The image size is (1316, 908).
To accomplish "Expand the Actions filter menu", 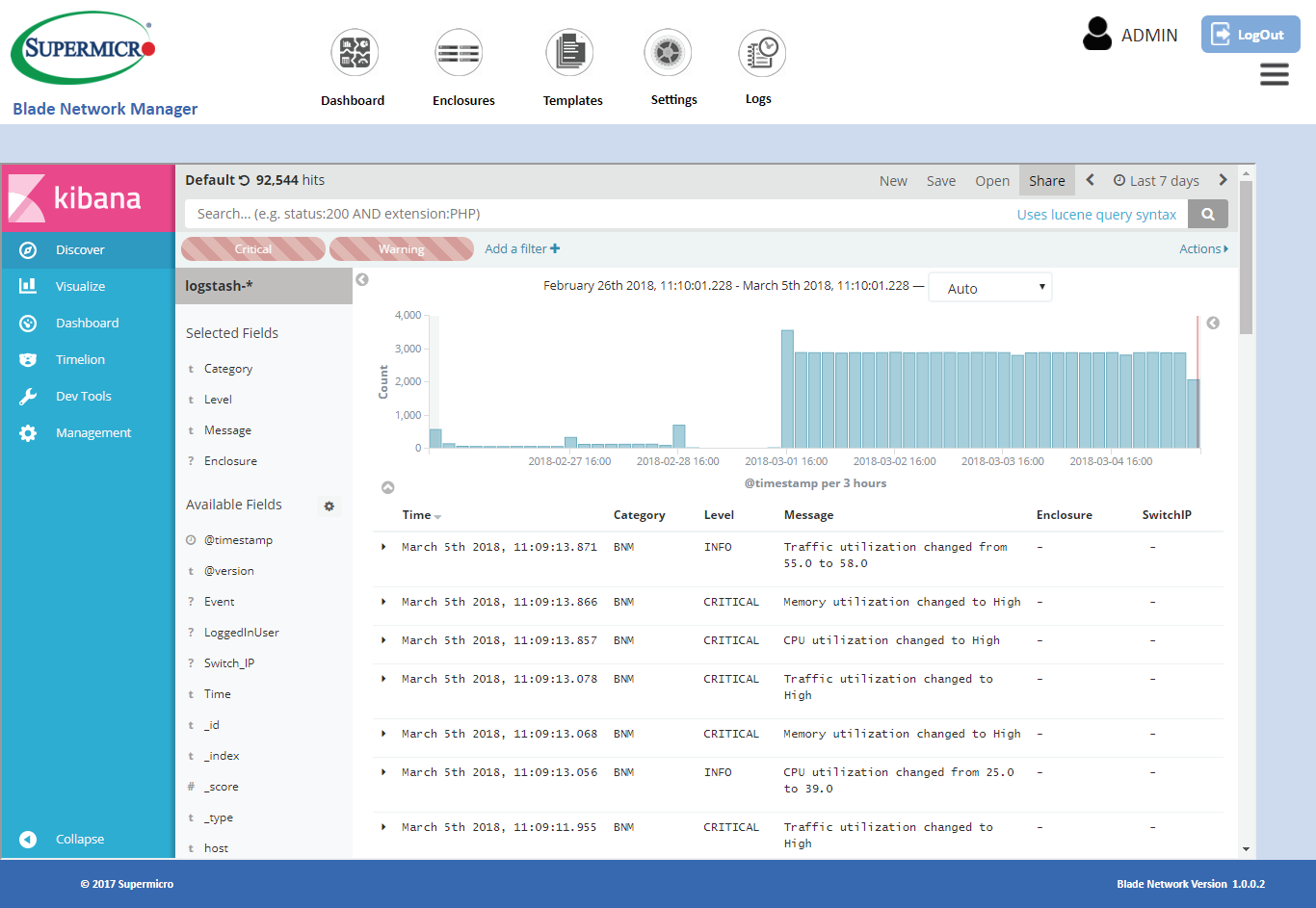I will point(1203,249).
